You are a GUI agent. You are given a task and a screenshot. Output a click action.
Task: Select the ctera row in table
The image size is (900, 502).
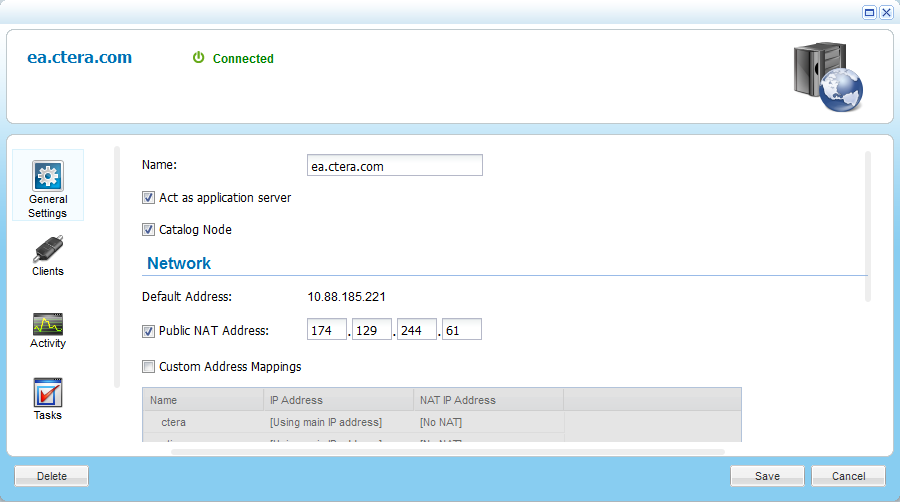click(353, 422)
